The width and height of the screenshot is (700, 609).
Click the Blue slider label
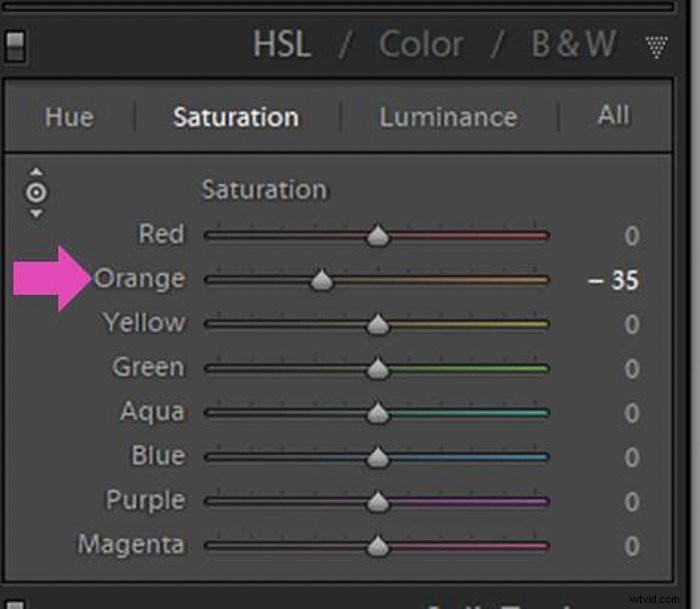coord(158,455)
